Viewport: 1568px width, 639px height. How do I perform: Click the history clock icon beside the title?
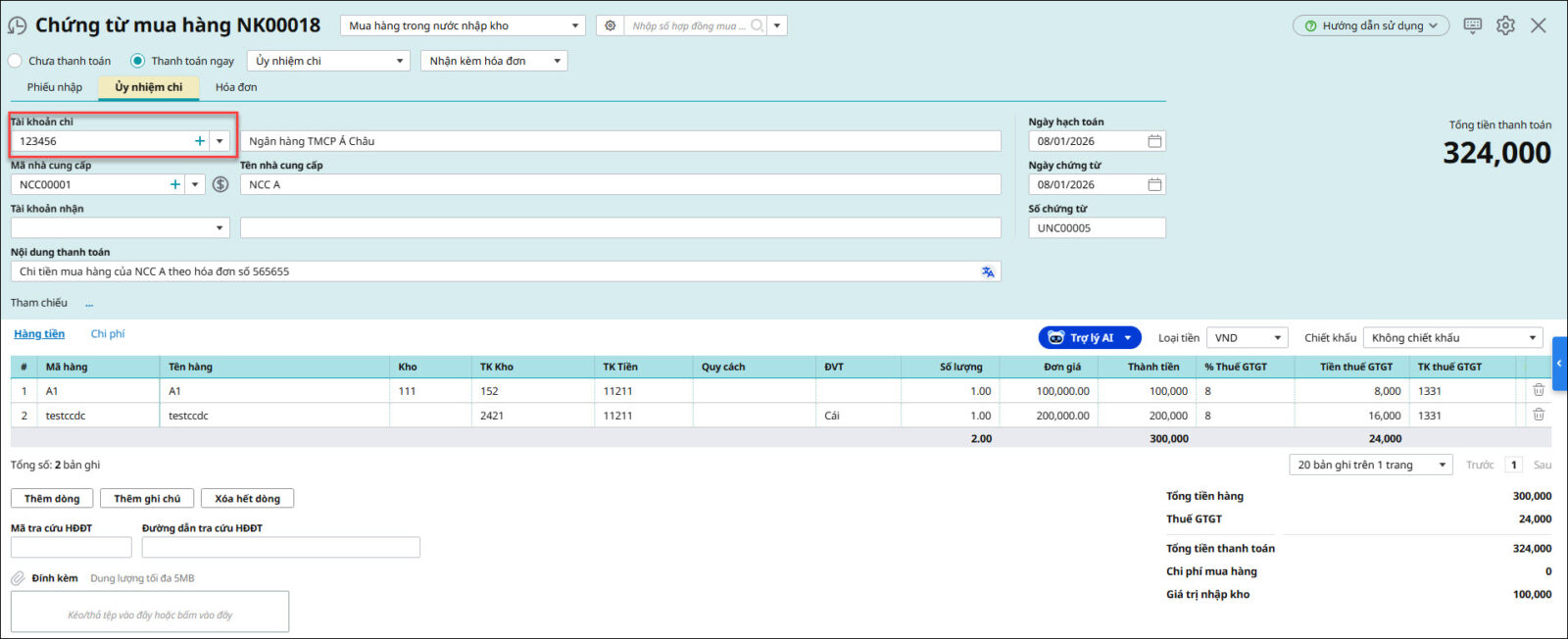point(17,26)
